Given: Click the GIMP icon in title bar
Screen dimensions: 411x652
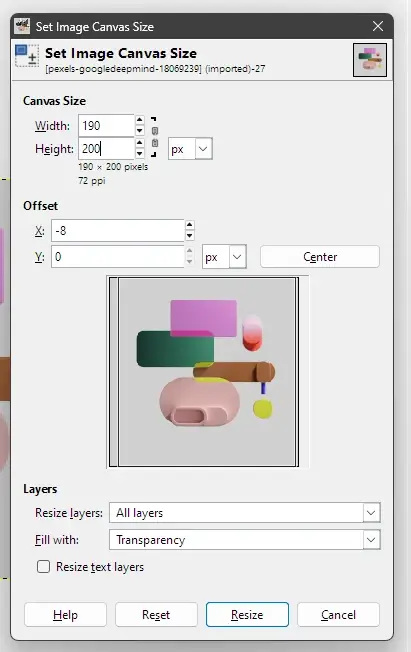Looking at the screenshot, I should (22, 26).
